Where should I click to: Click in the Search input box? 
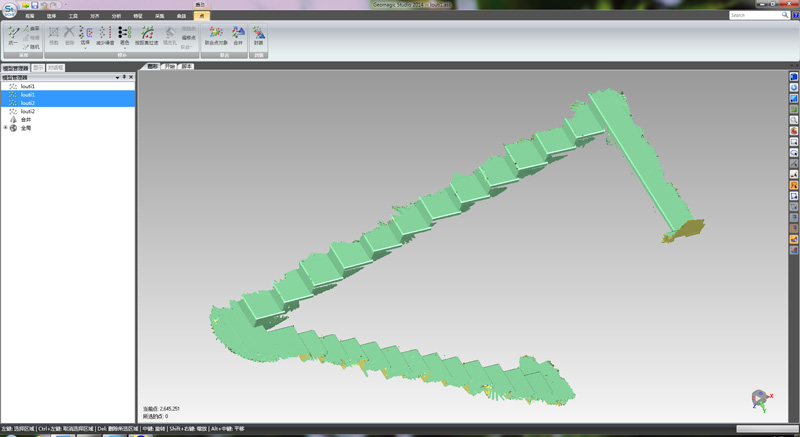(754, 16)
